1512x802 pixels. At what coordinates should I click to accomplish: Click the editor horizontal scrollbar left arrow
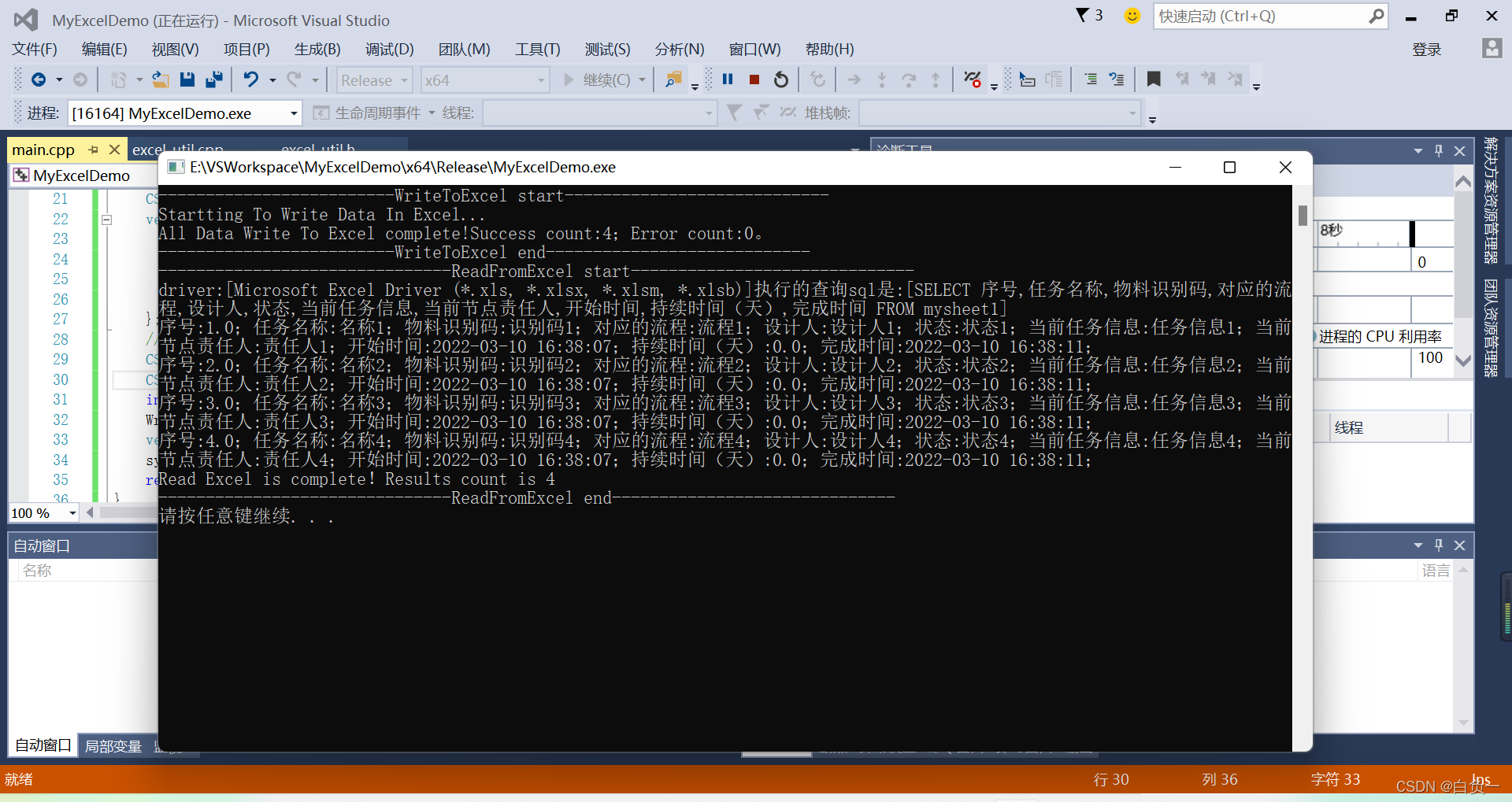(91, 513)
